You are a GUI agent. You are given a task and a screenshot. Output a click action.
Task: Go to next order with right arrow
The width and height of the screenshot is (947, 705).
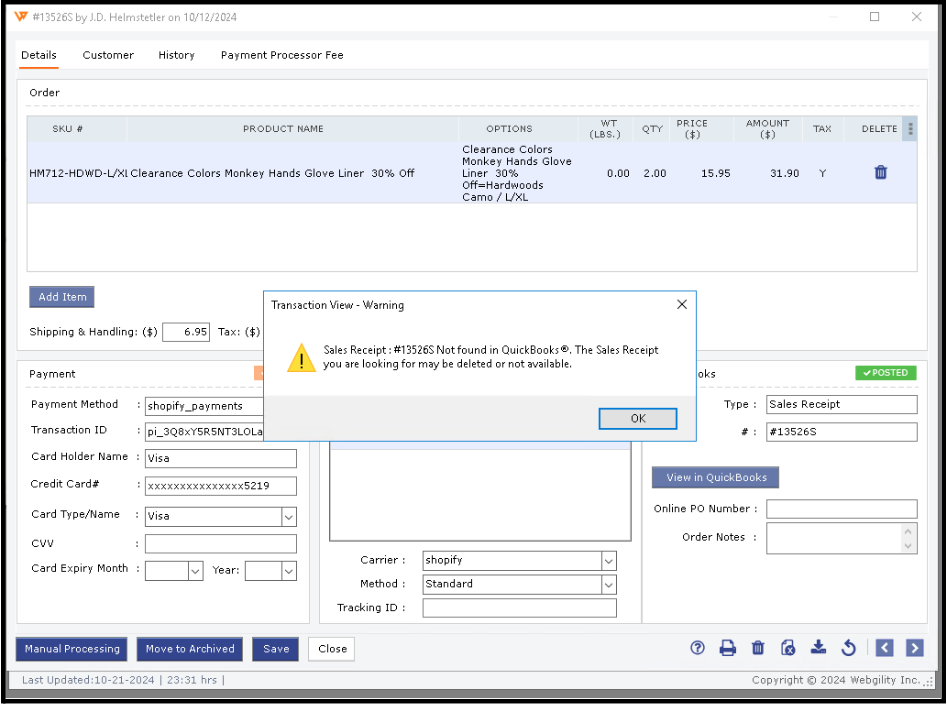914,648
